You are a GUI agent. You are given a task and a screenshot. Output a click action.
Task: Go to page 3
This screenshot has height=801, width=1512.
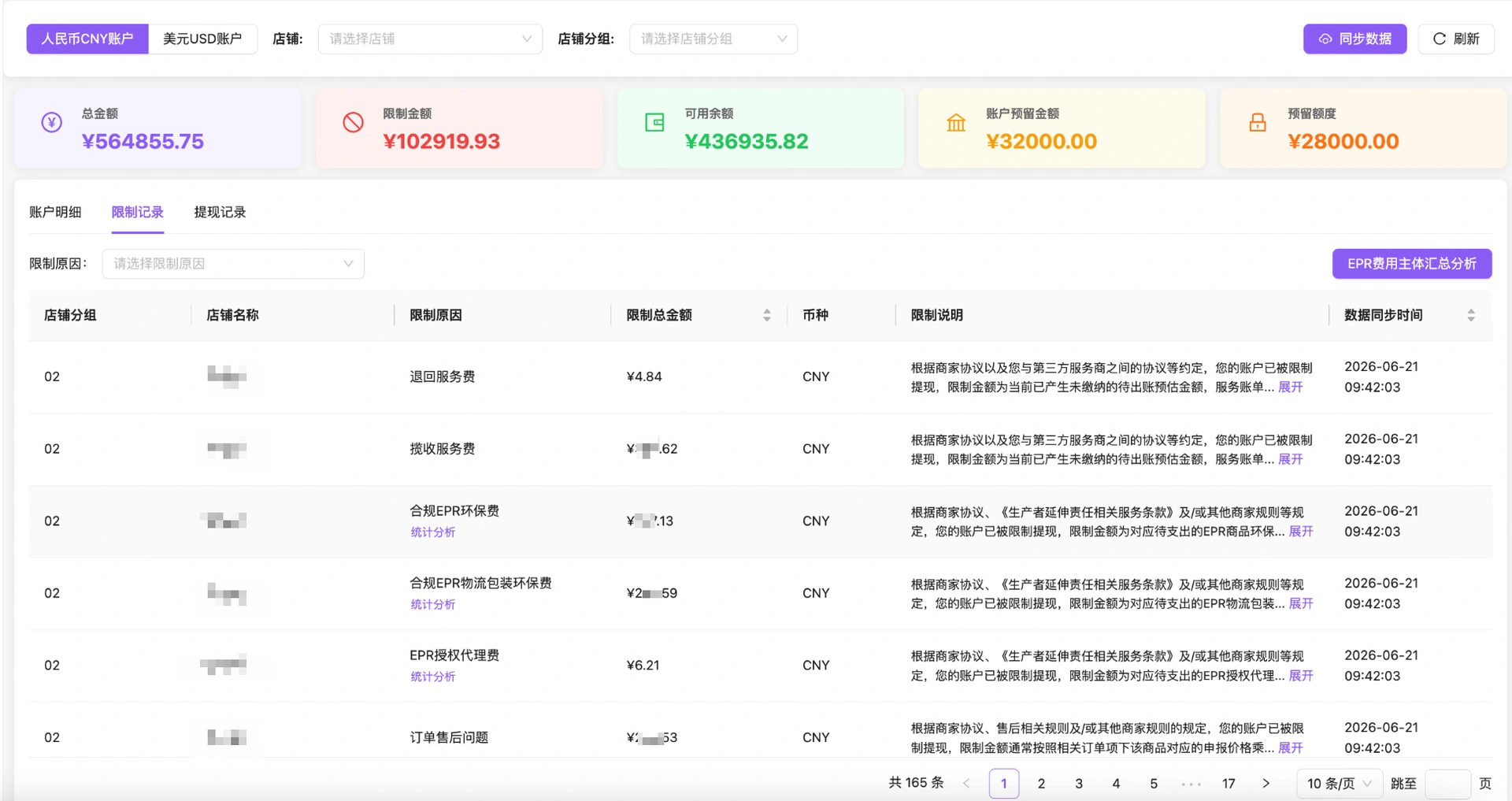click(1079, 784)
